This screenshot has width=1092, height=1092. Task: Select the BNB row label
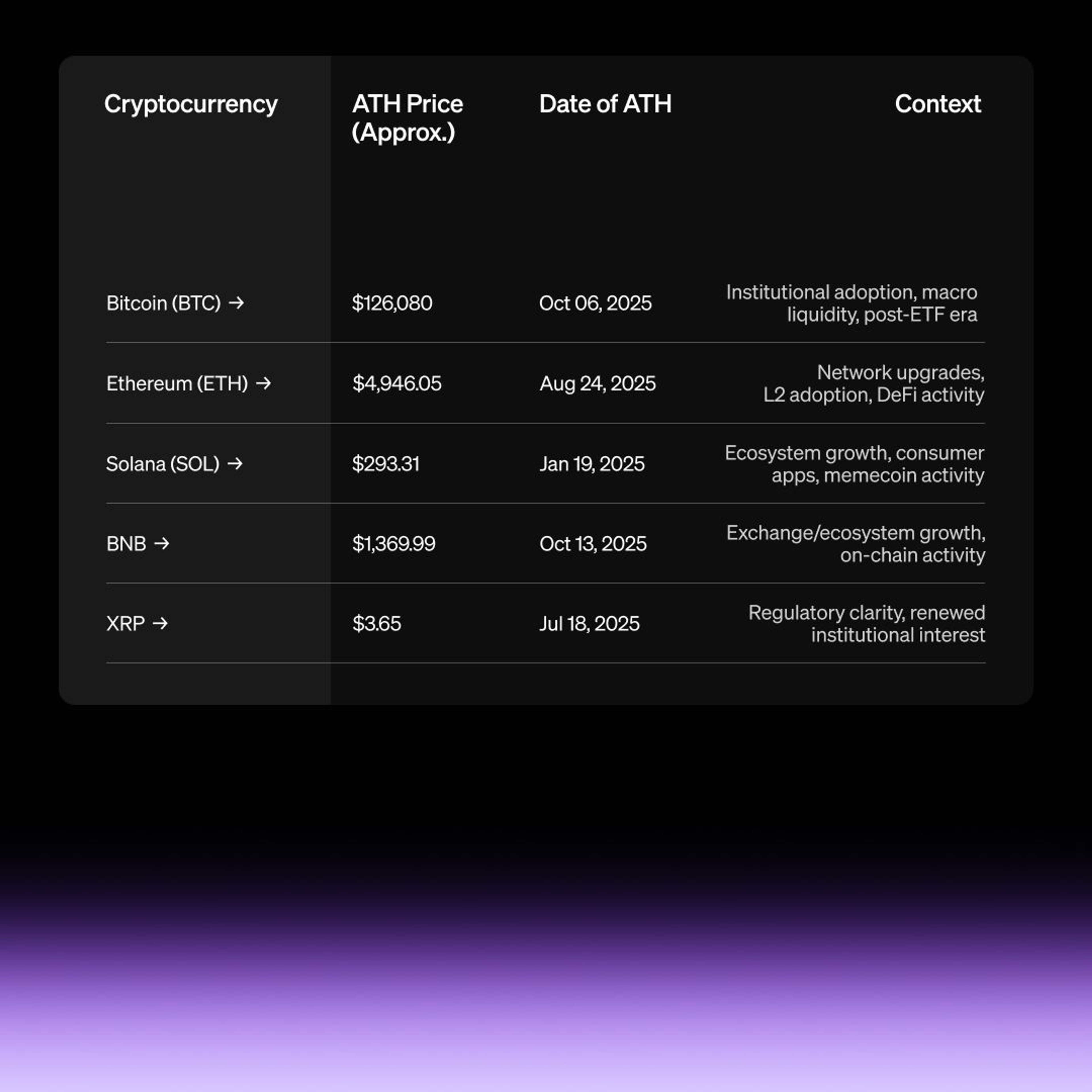pyautogui.click(x=126, y=544)
